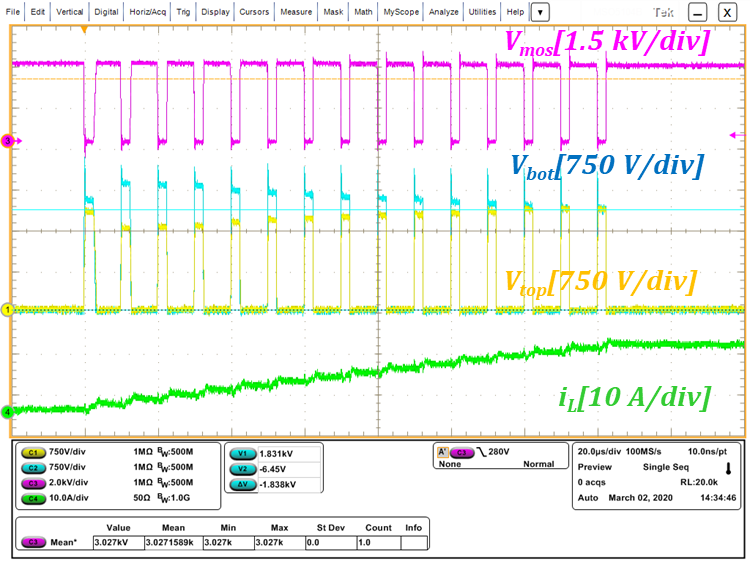Click the C3 trigger source badge
This screenshot has height=562, width=750.
[460, 452]
